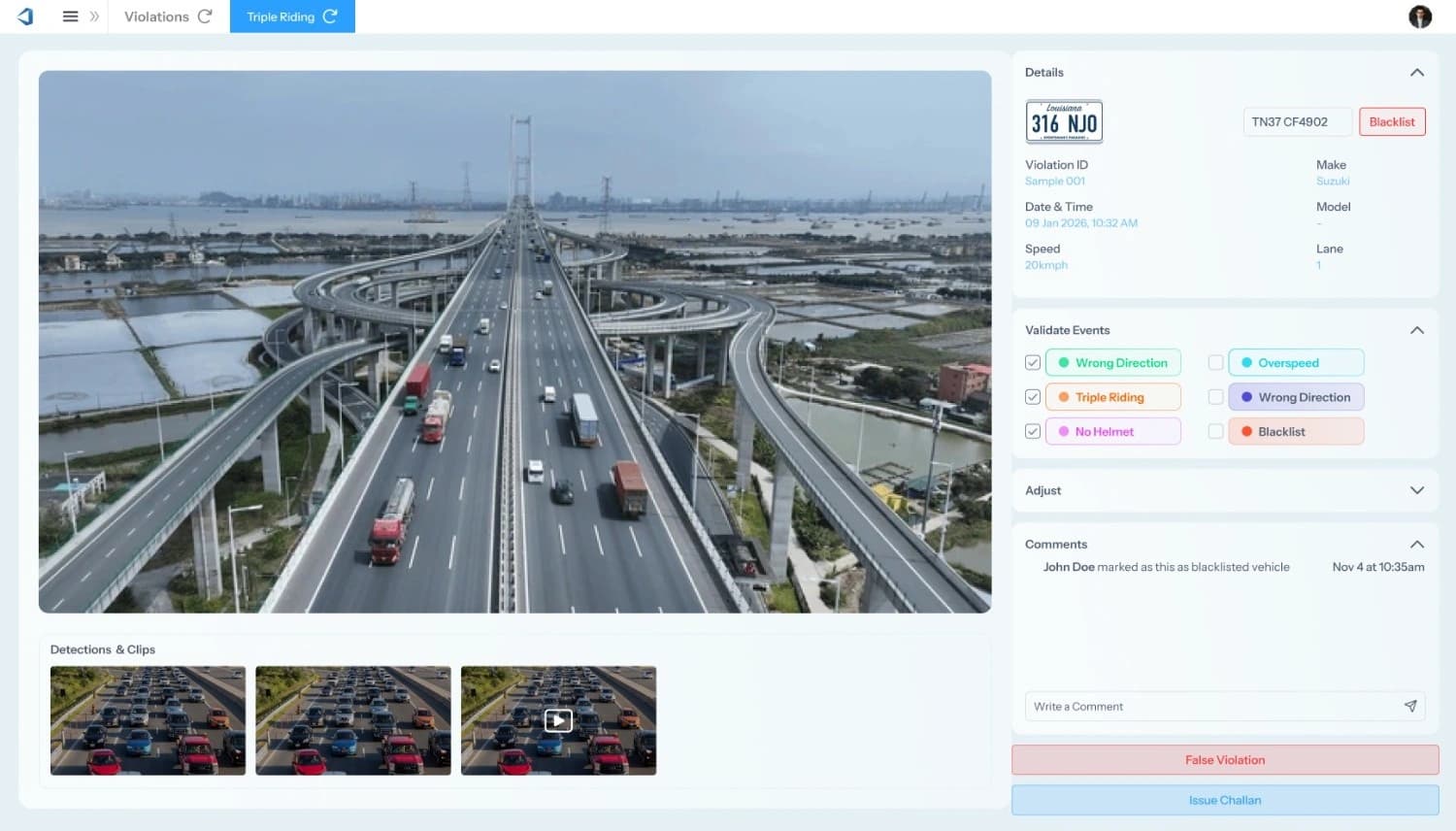Expand the Adjust section

(1417, 490)
